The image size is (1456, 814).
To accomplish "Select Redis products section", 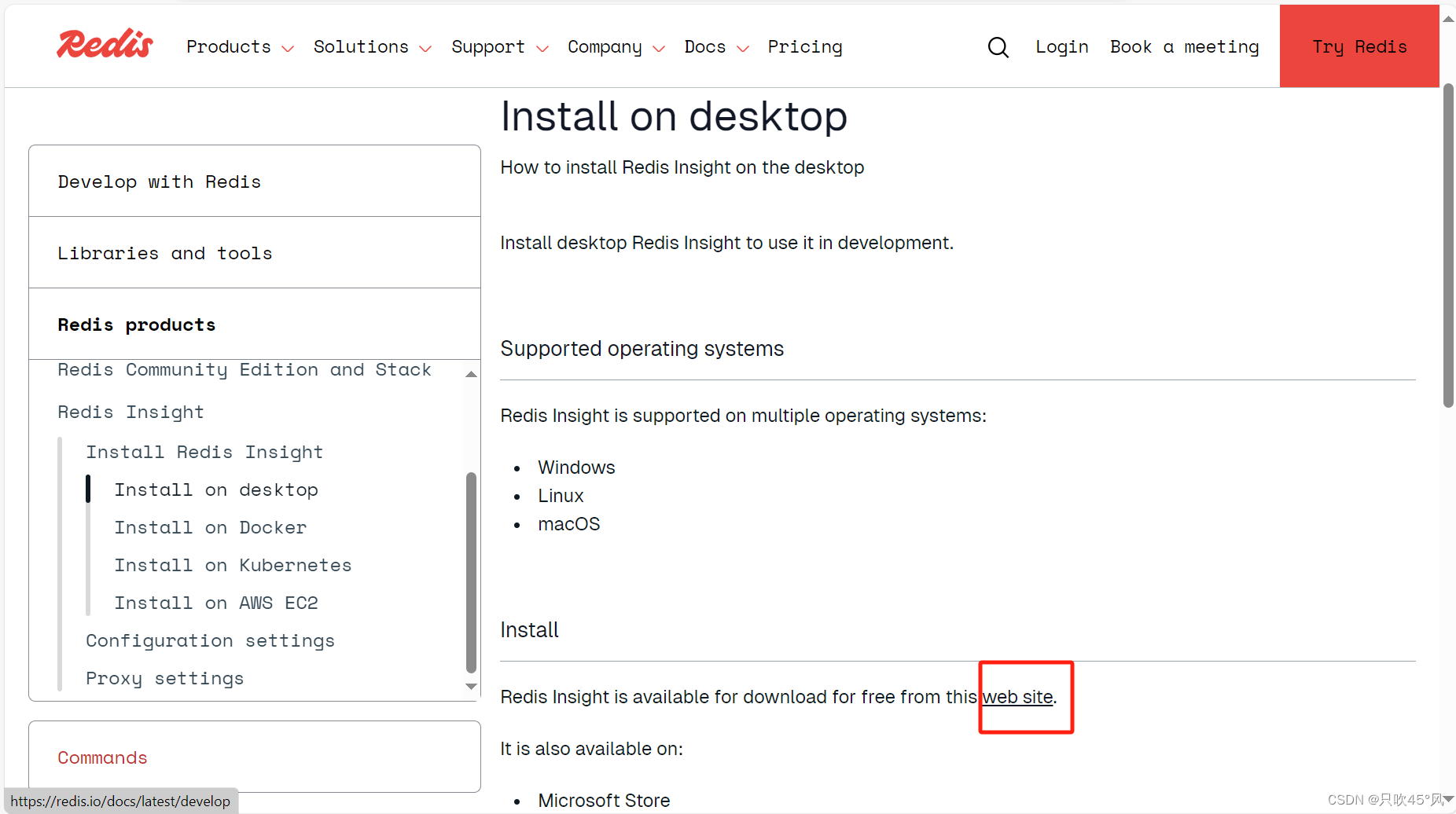I will [255, 324].
